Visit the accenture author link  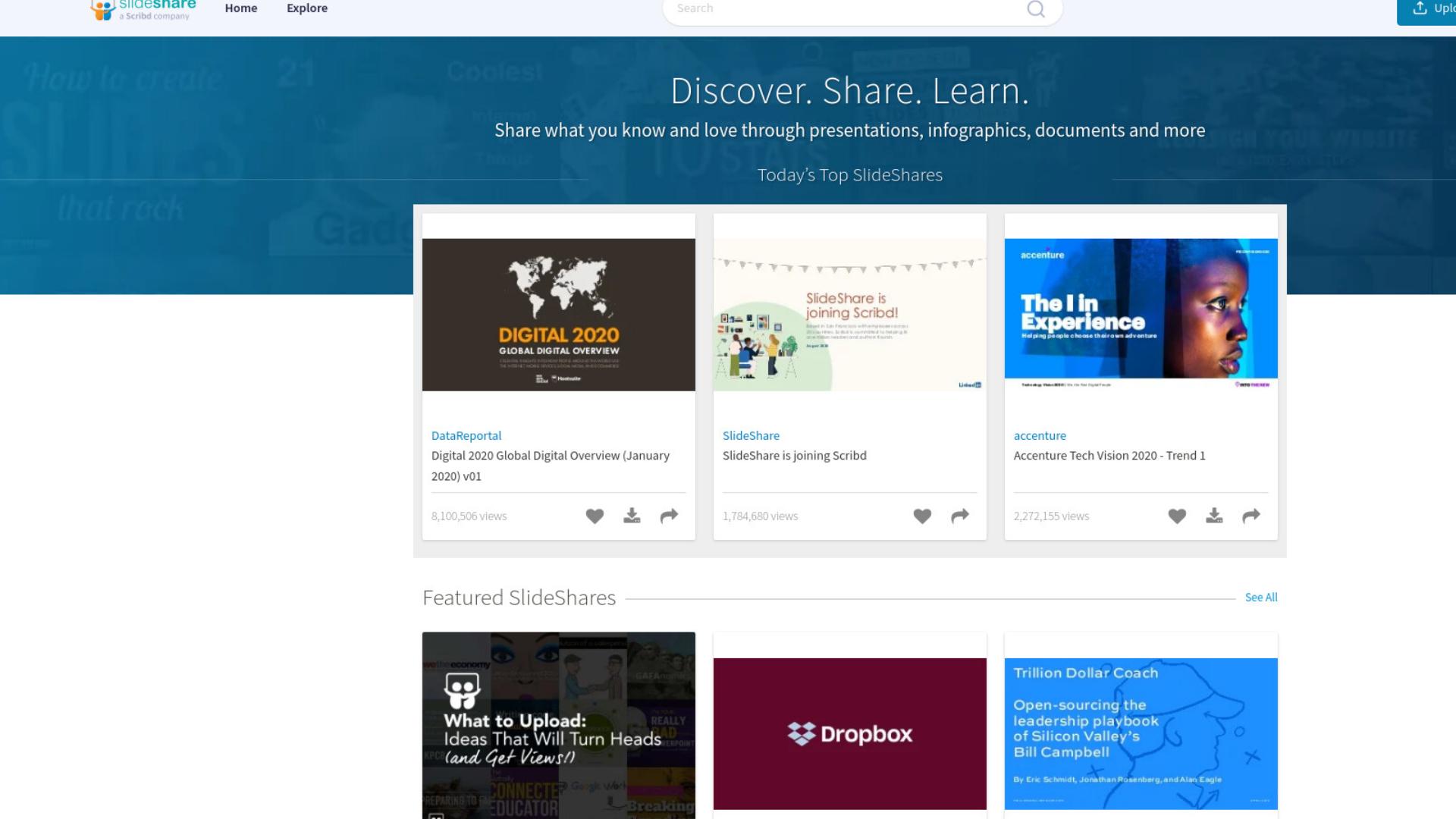pyautogui.click(x=1040, y=435)
